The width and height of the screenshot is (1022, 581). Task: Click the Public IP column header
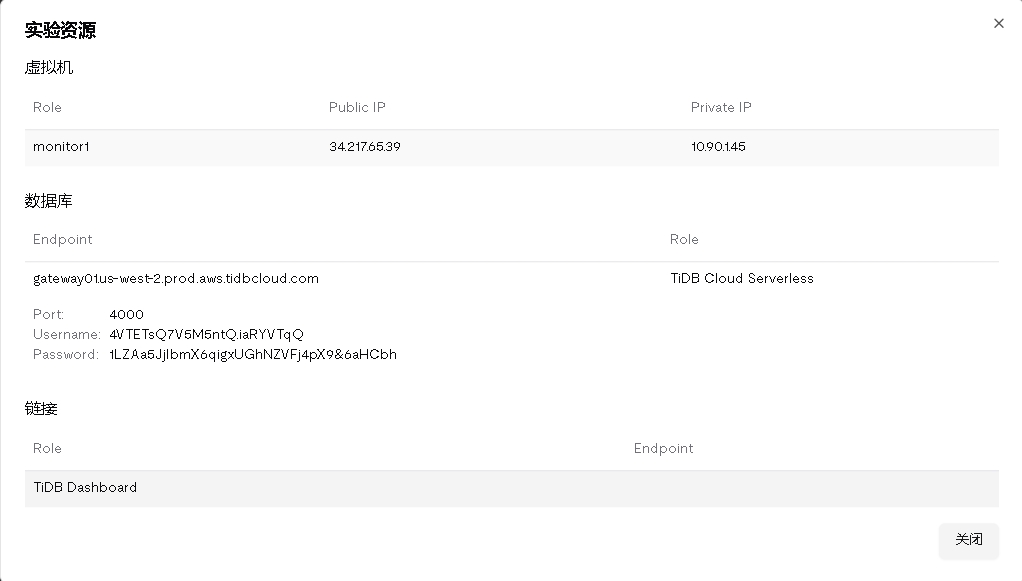(357, 107)
